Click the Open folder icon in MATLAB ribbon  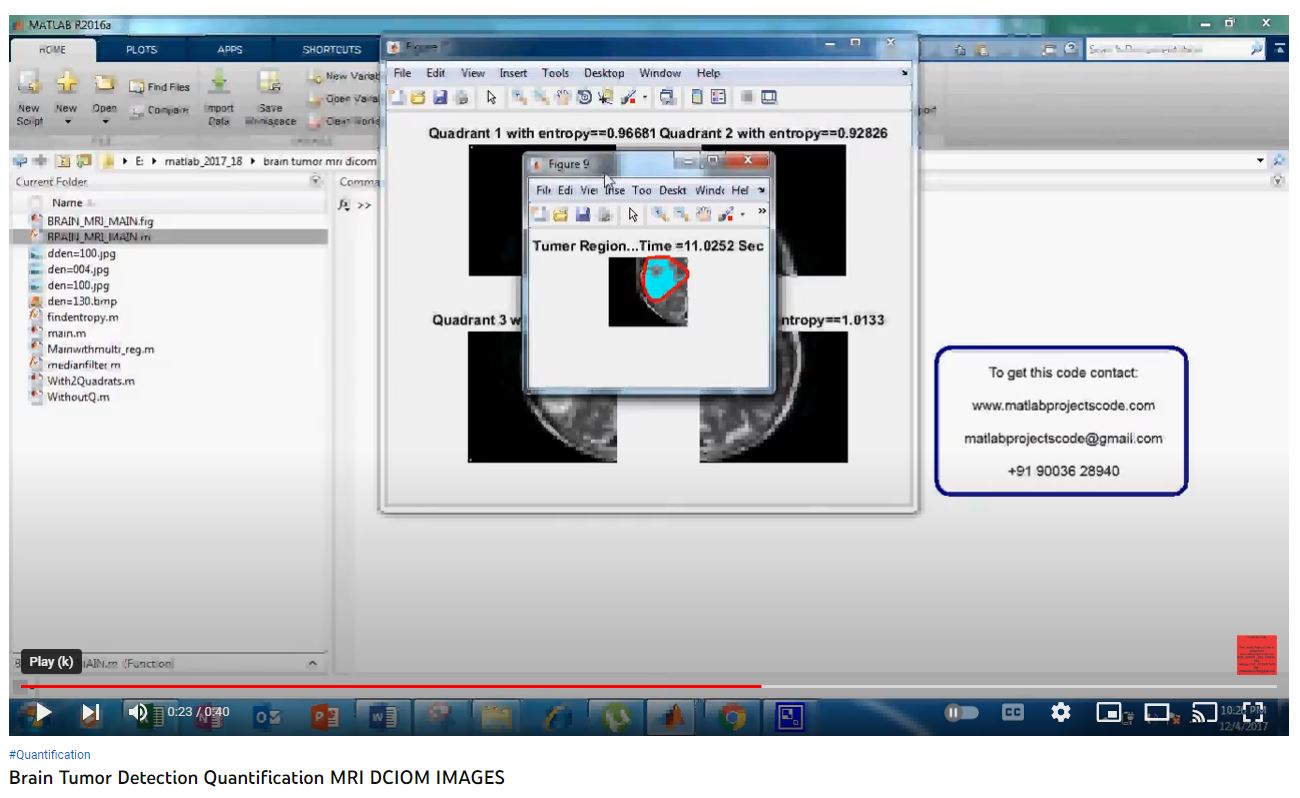[105, 83]
